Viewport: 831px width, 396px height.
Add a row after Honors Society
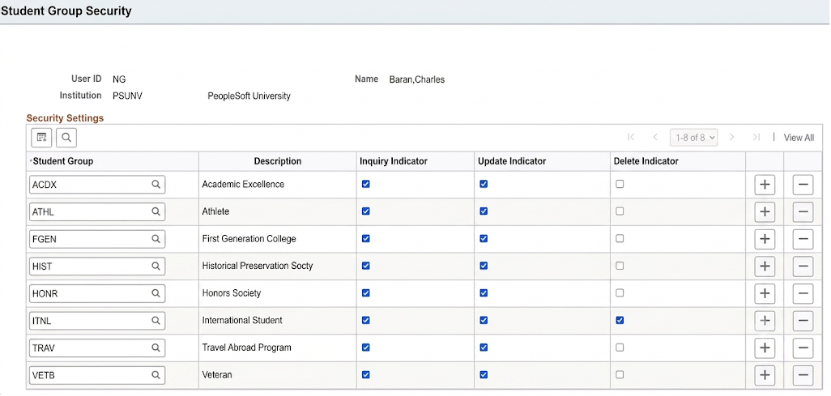(x=764, y=293)
